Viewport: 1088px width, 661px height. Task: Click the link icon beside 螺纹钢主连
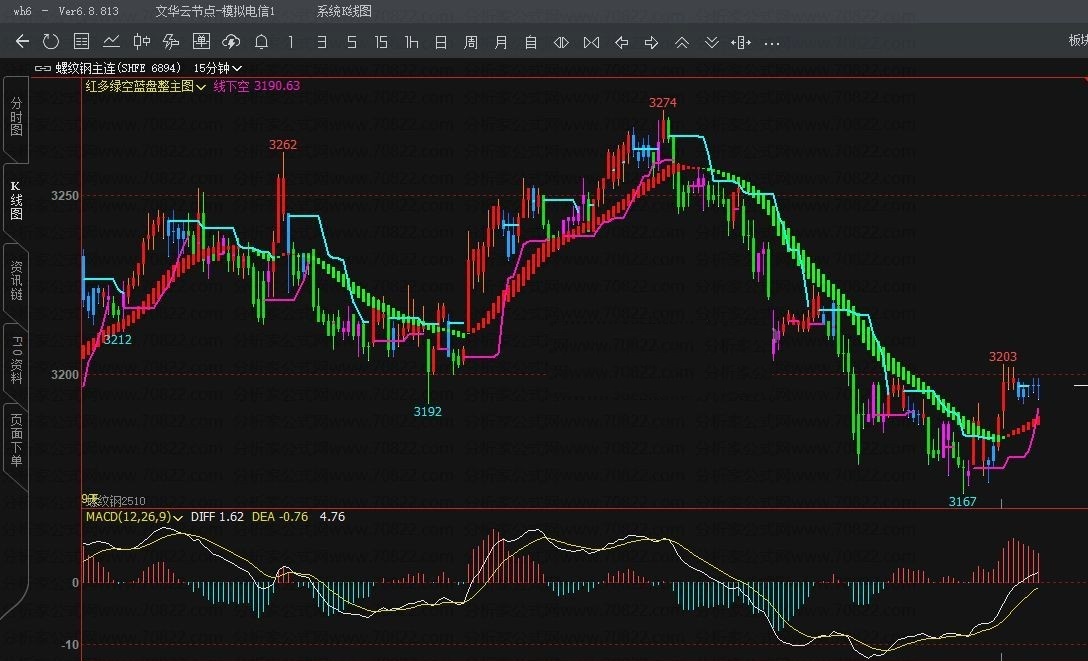(x=43, y=68)
